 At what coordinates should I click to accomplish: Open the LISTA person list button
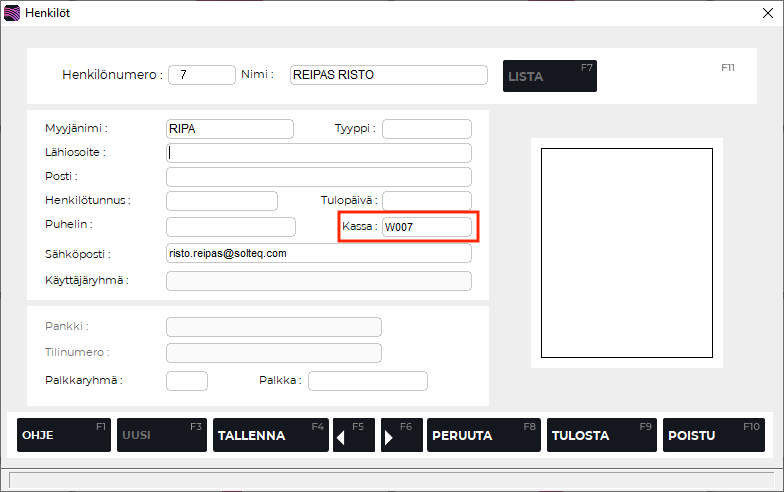[549, 76]
